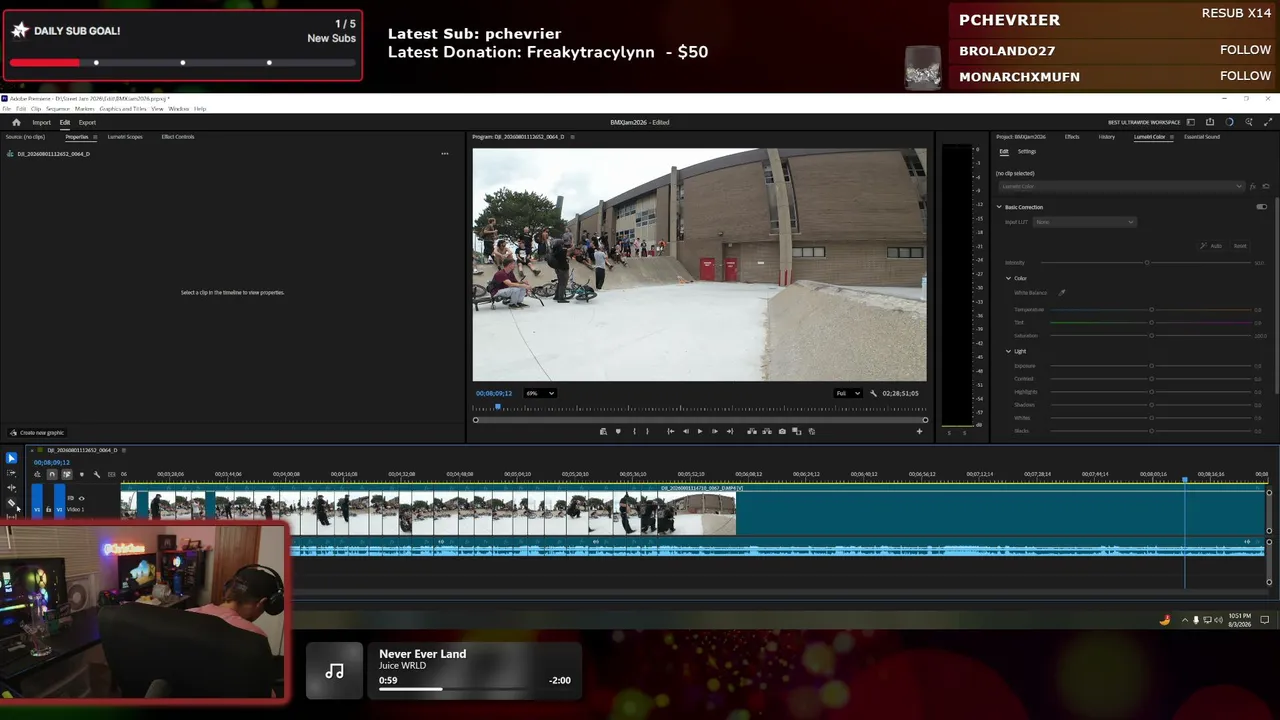
Task: Jump to In point in Program Monitor
Action: tap(670, 431)
